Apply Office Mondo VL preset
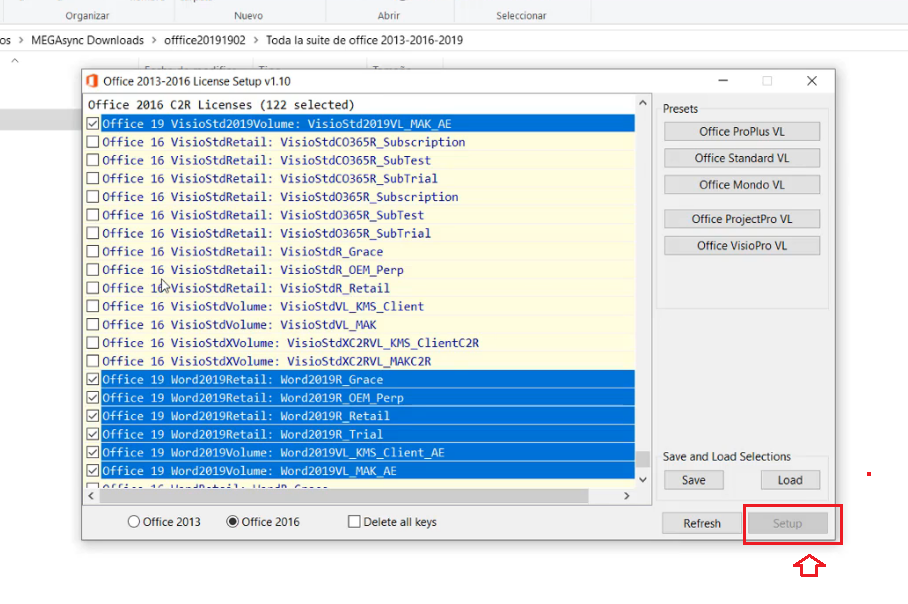 click(x=742, y=185)
